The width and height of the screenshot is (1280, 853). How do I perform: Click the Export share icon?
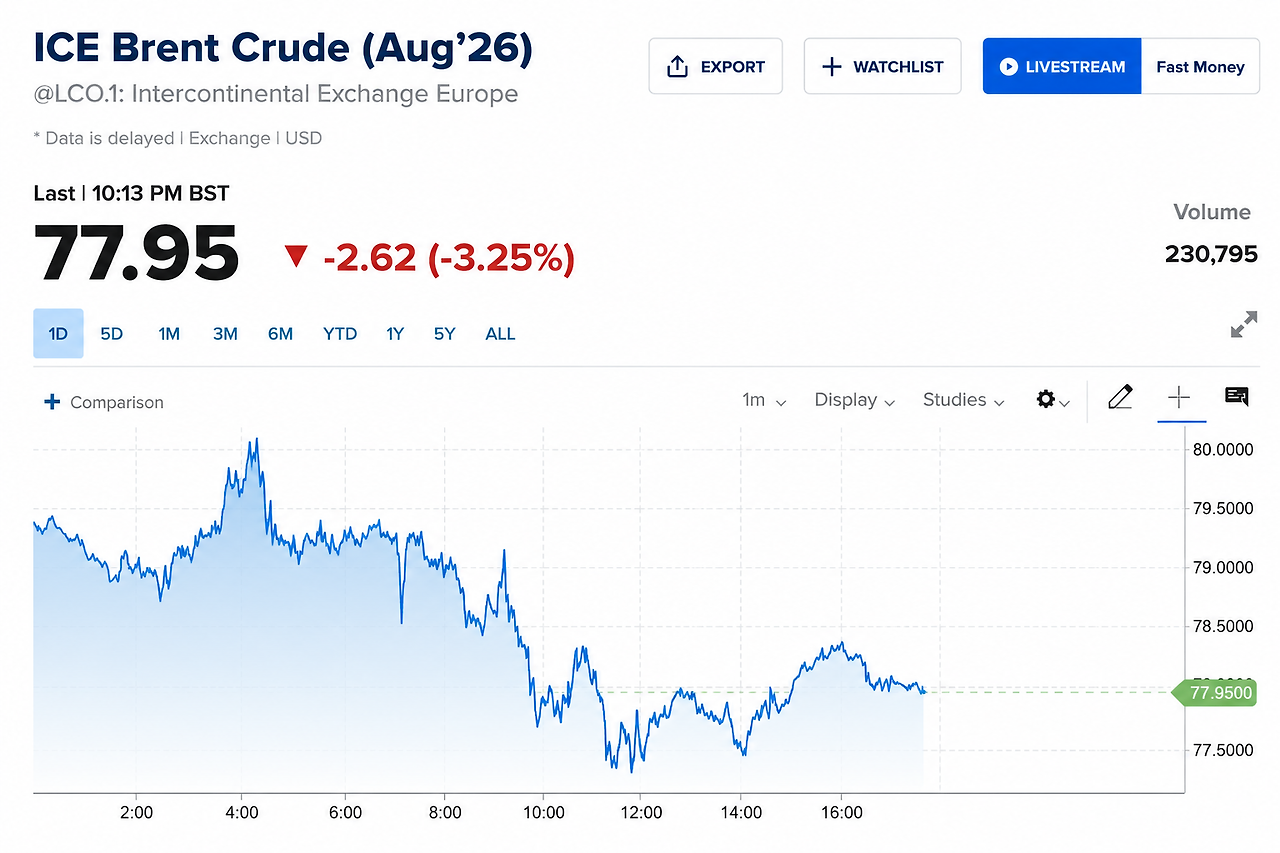click(677, 67)
